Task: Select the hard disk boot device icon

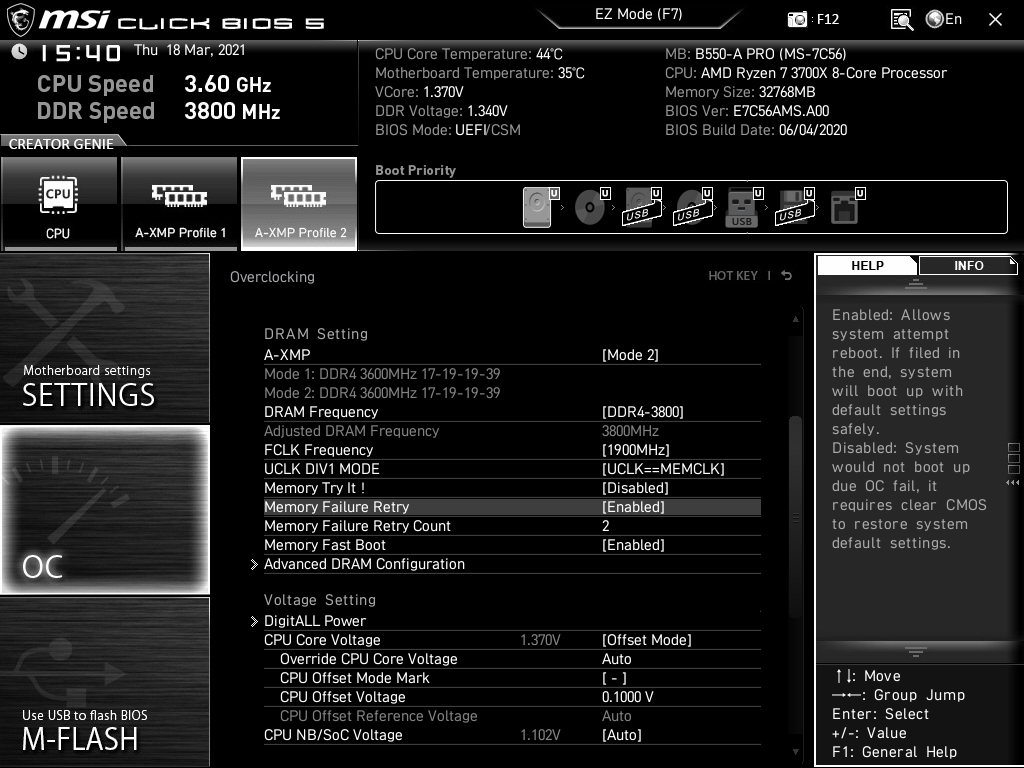Action: point(541,207)
